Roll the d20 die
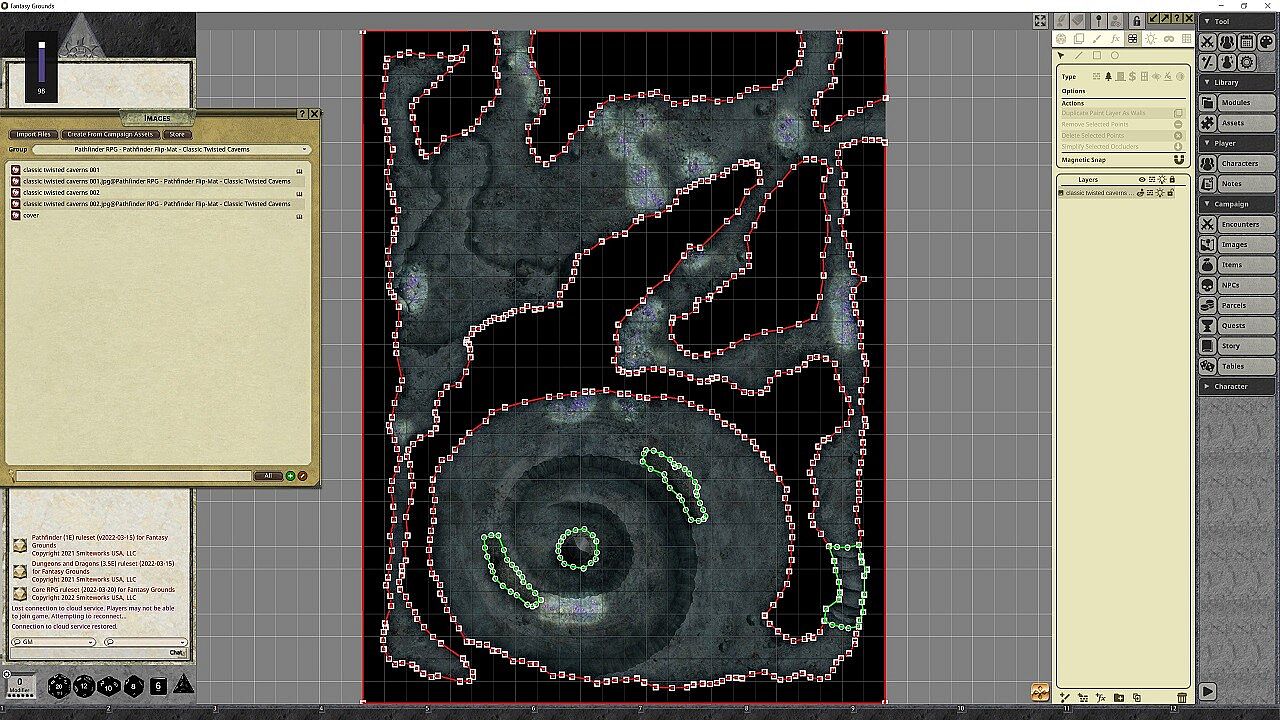The height and width of the screenshot is (720, 1280). [59, 686]
